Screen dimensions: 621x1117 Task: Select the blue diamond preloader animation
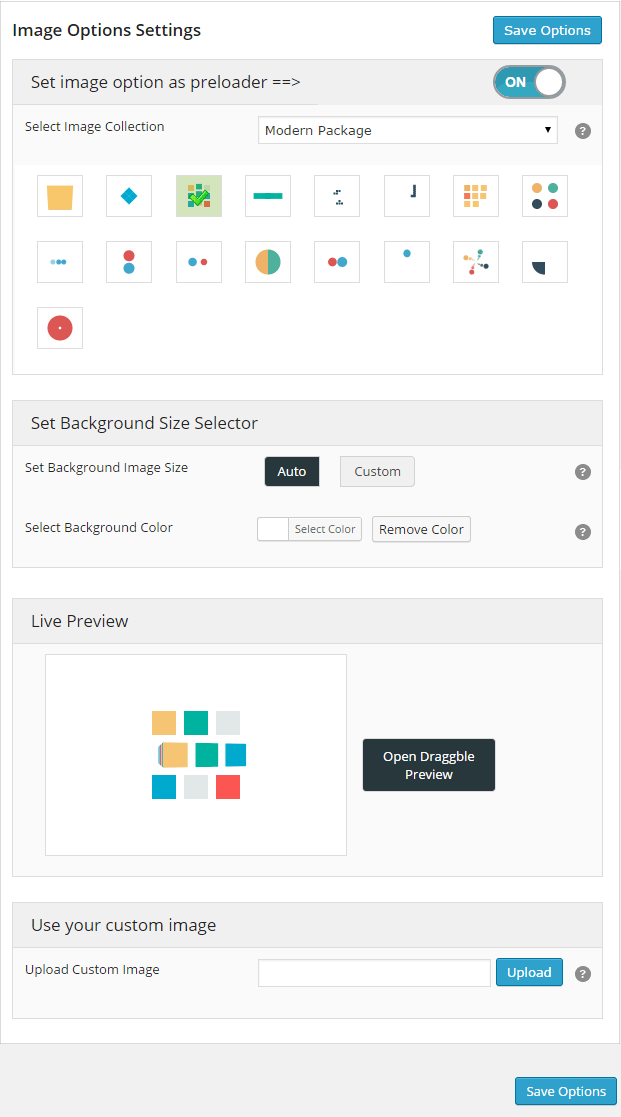click(129, 196)
